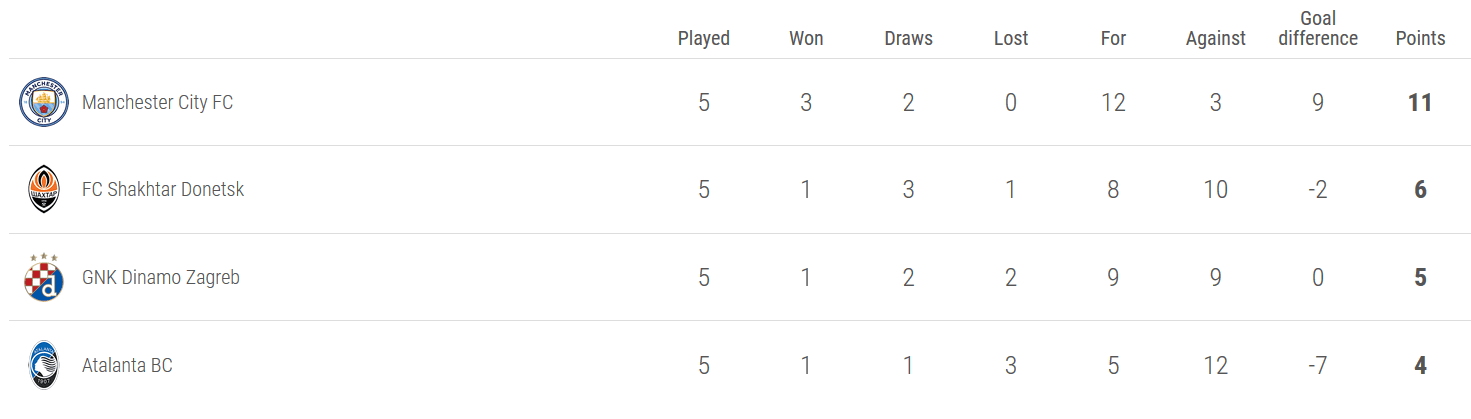The width and height of the screenshot is (1471, 419).
Task: Select Atalanta's goal difference of -7
Action: (1318, 365)
